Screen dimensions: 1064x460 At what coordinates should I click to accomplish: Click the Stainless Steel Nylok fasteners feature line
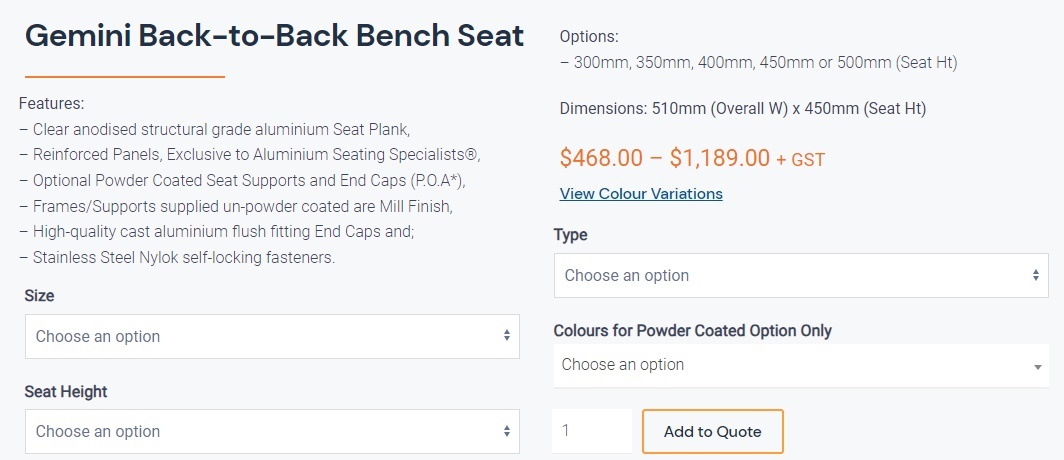click(x=177, y=258)
